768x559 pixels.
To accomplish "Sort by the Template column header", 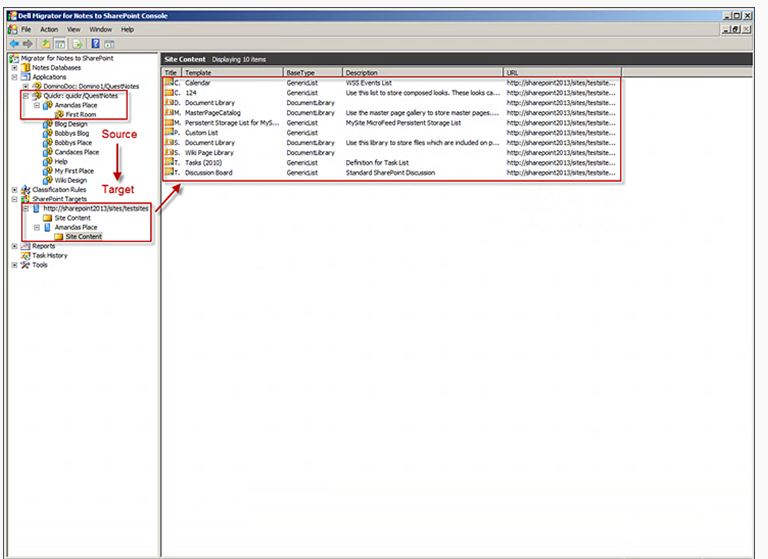I will (x=233, y=73).
